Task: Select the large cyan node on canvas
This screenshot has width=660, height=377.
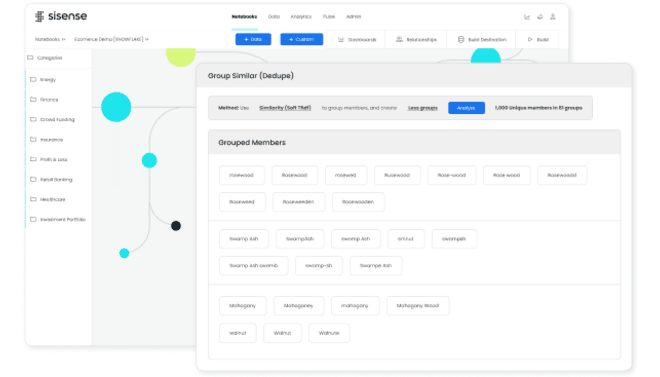Action: pos(116,107)
